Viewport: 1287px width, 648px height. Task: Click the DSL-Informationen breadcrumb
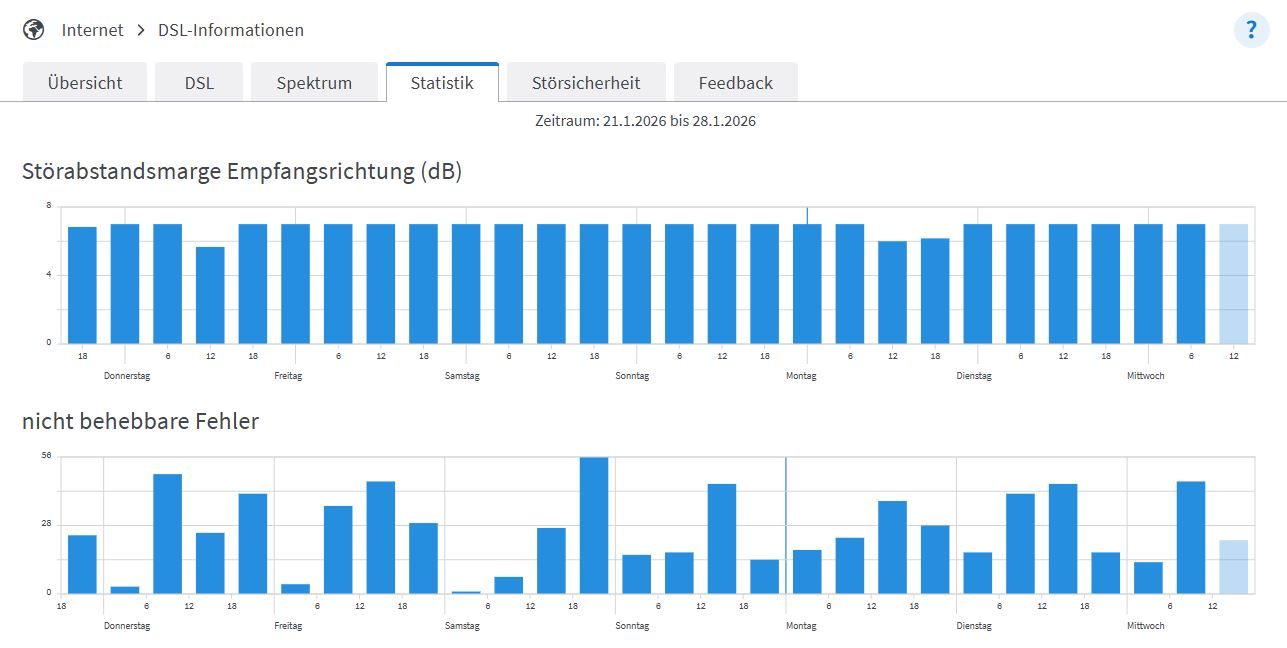(x=231, y=30)
